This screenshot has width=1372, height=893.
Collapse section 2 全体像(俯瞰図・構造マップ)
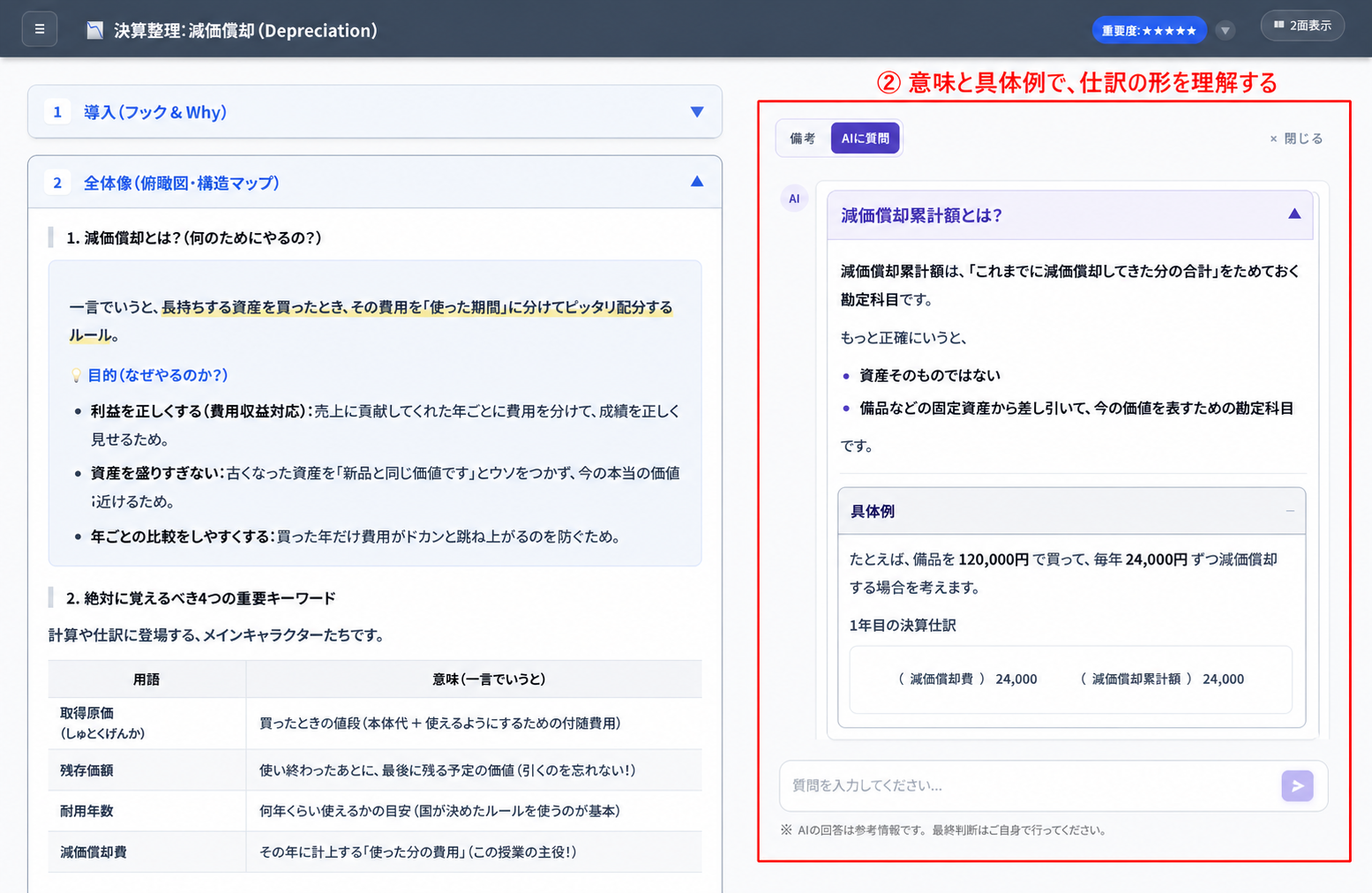point(375,183)
